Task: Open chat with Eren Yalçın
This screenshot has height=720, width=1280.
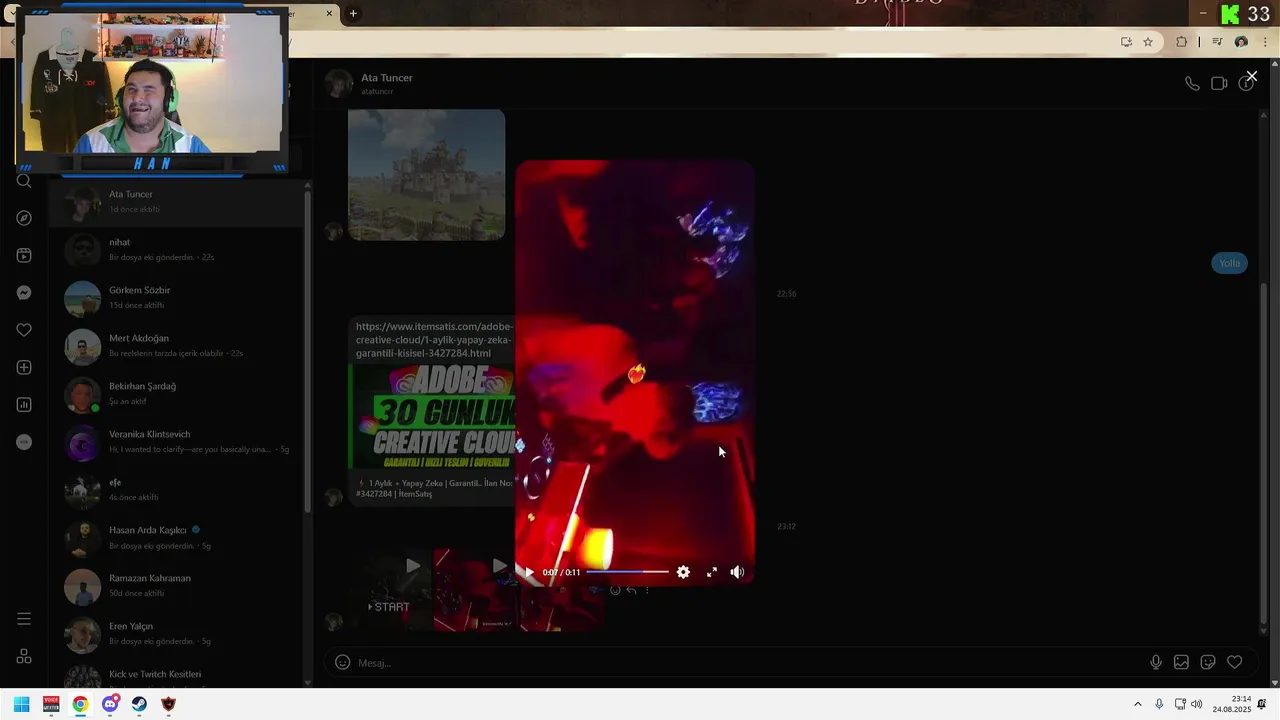Action: [x=178, y=634]
